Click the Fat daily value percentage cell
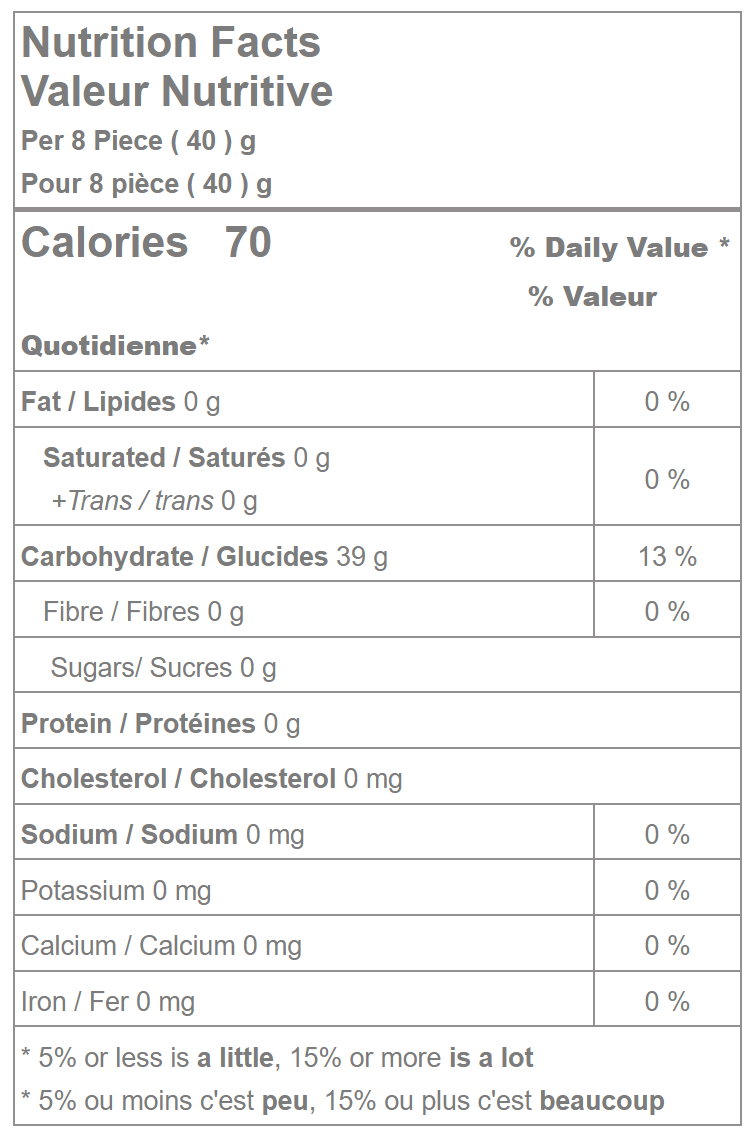The width and height of the screenshot is (755, 1139). point(667,402)
